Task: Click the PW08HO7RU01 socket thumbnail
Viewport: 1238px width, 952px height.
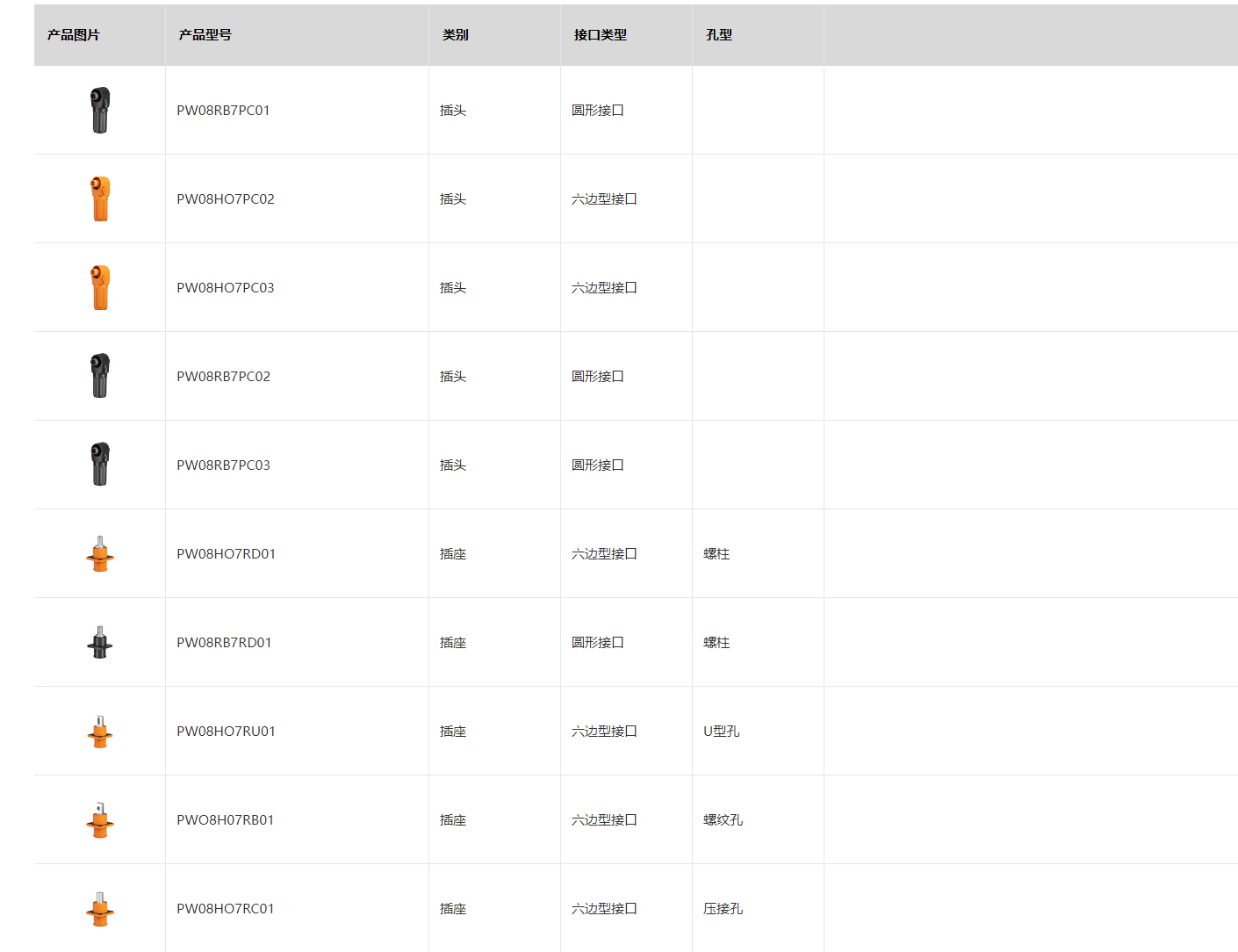Action: 100,732
